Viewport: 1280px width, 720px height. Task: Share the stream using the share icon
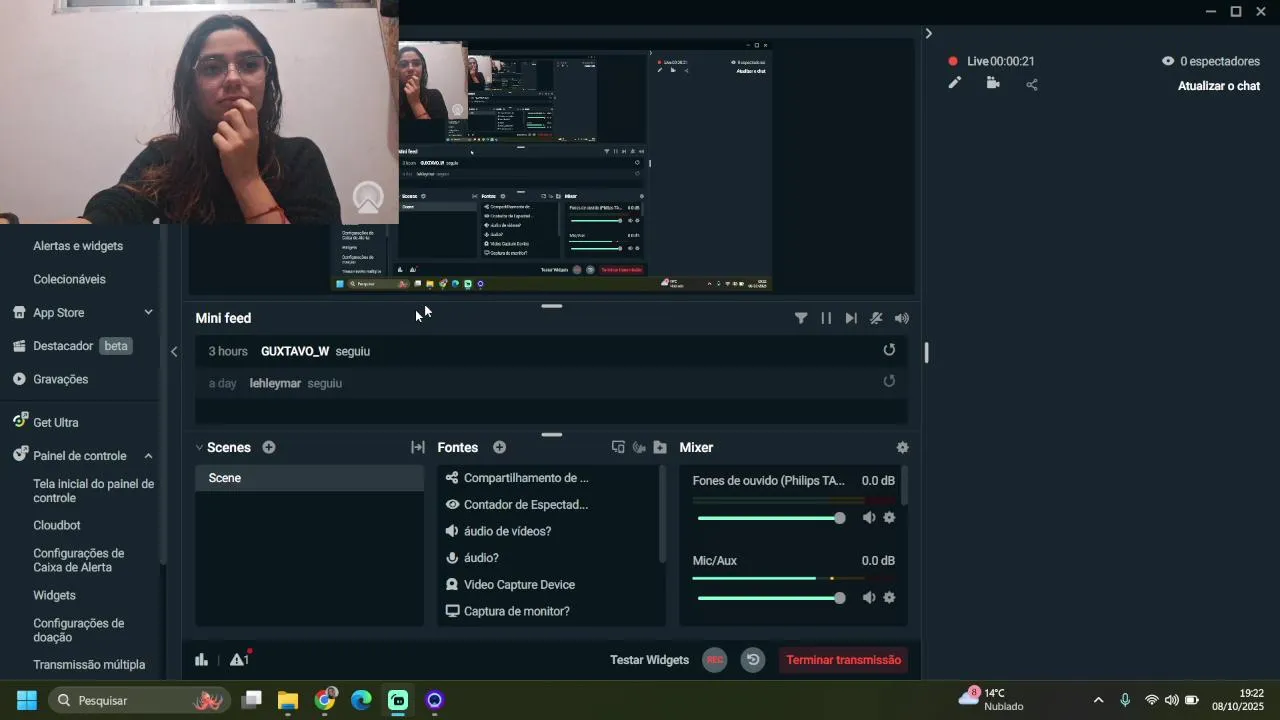click(1032, 84)
